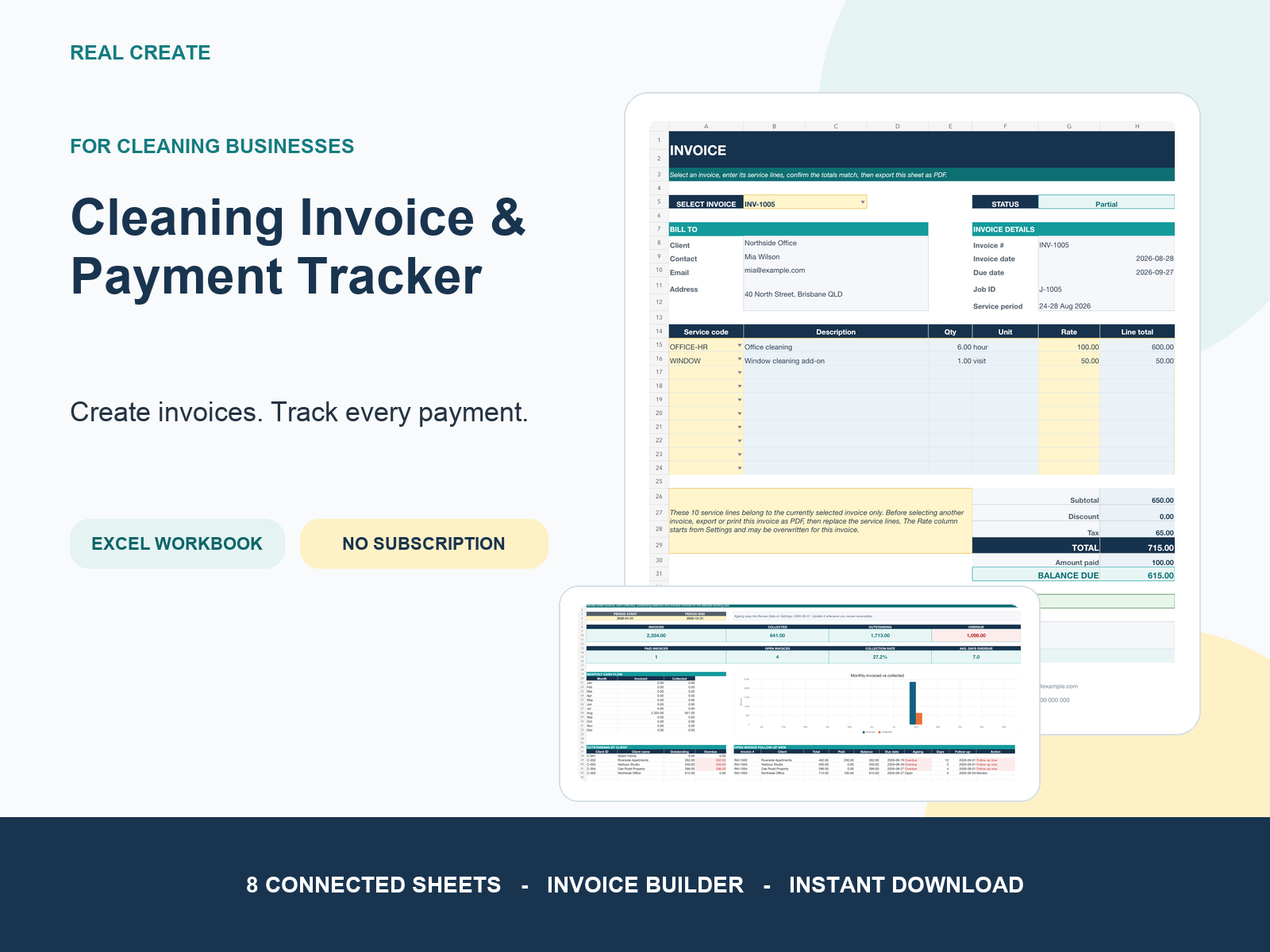Image resolution: width=1270 pixels, height=952 pixels.
Task: Click the '8 CONNECTED SHEETS' footer text
Action: click(x=373, y=885)
